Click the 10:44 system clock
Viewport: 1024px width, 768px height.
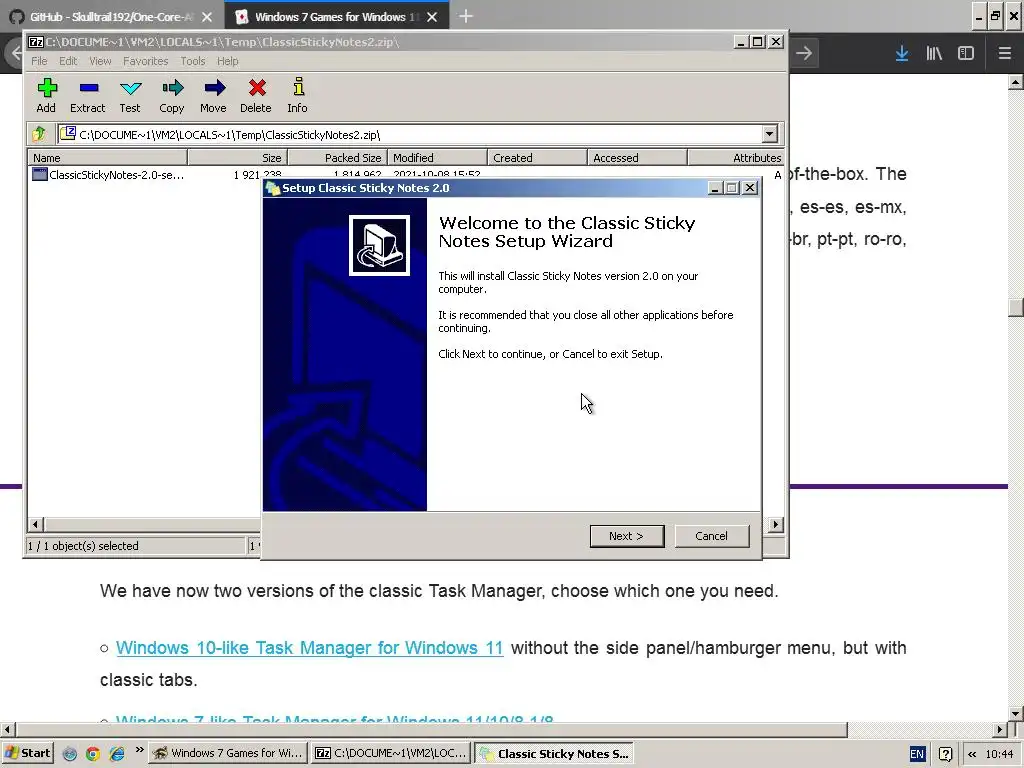pyautogui.click(x=999, y=754)
